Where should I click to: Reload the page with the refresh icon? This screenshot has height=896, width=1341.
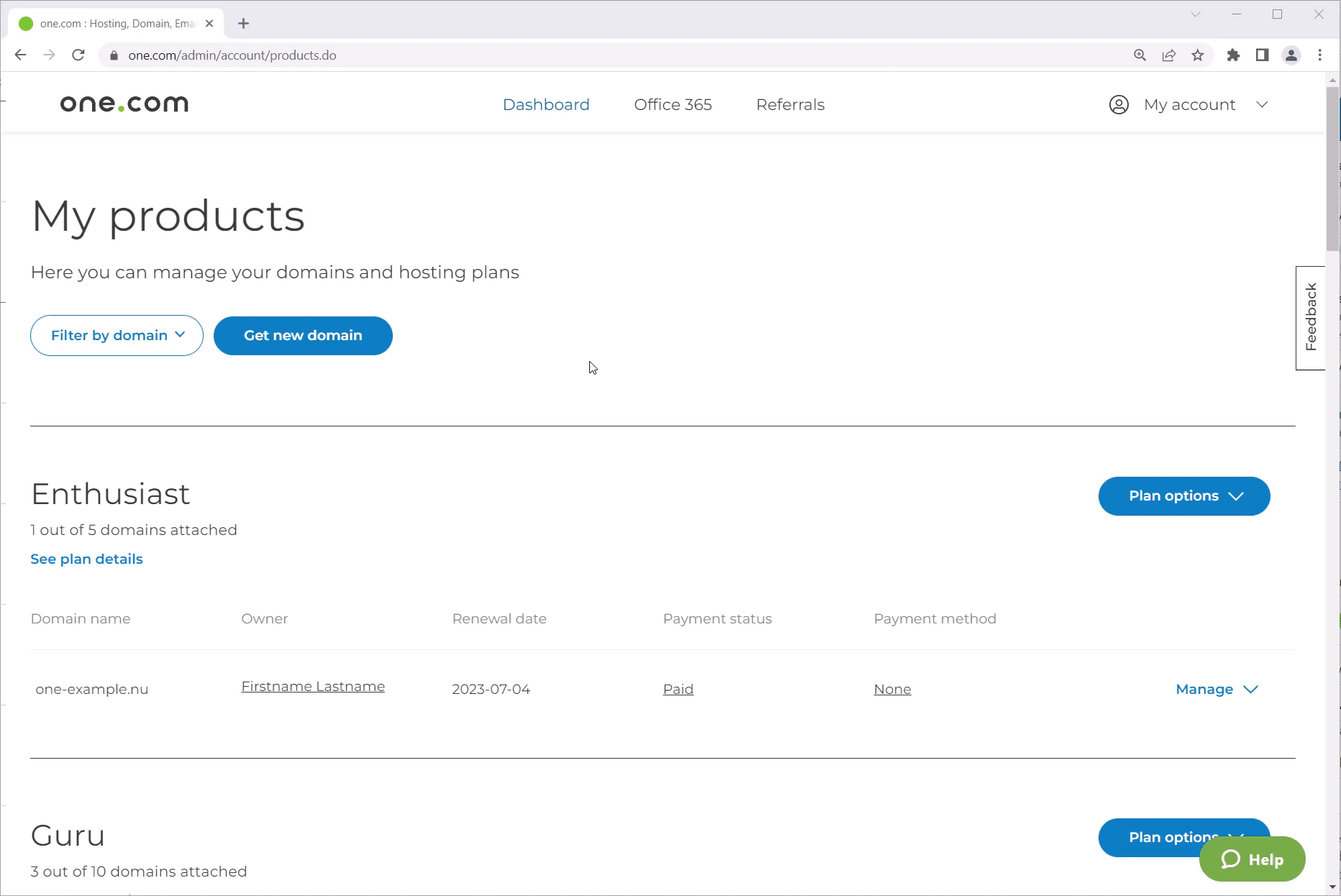coord(78,55)
